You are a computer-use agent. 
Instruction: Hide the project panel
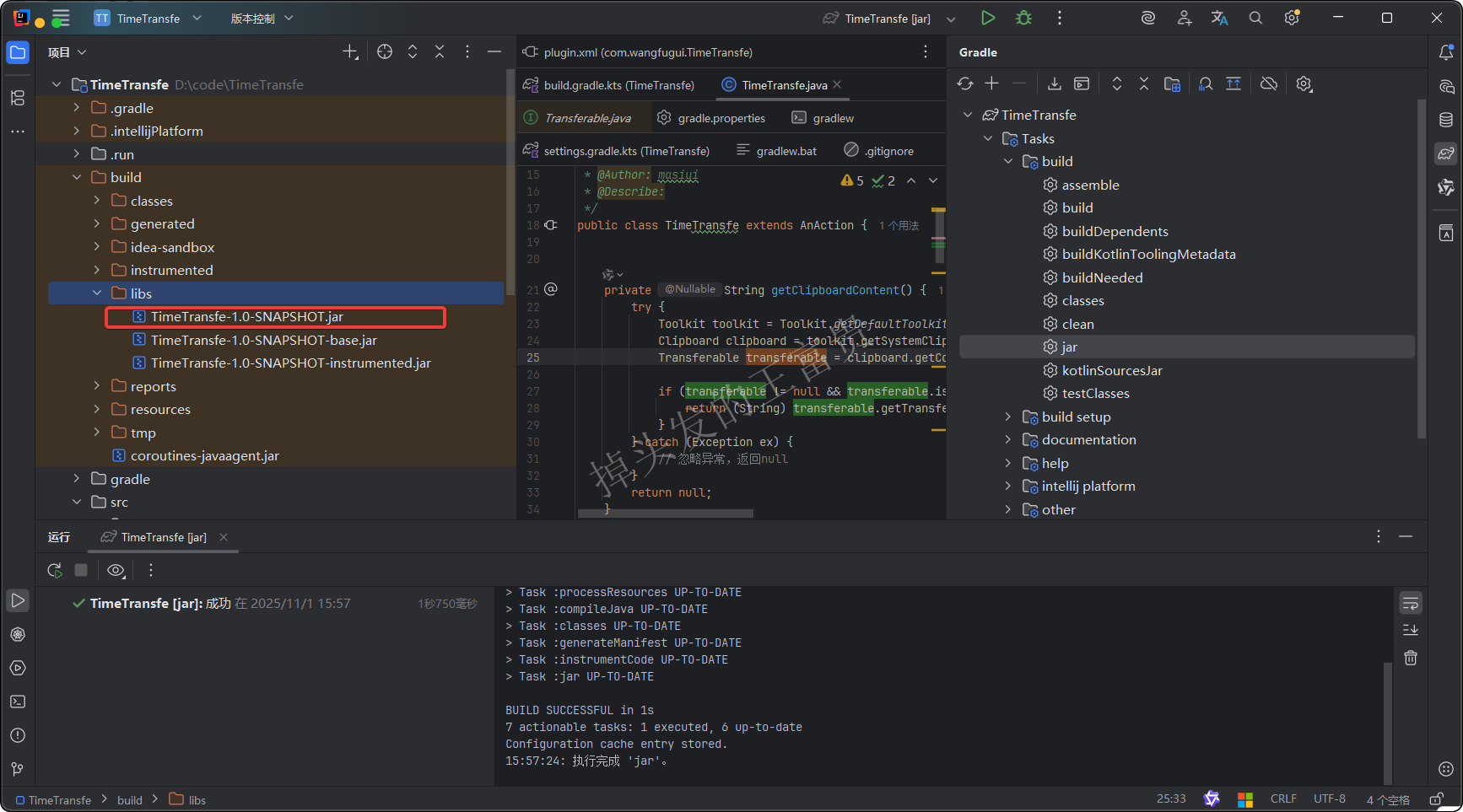494,52
